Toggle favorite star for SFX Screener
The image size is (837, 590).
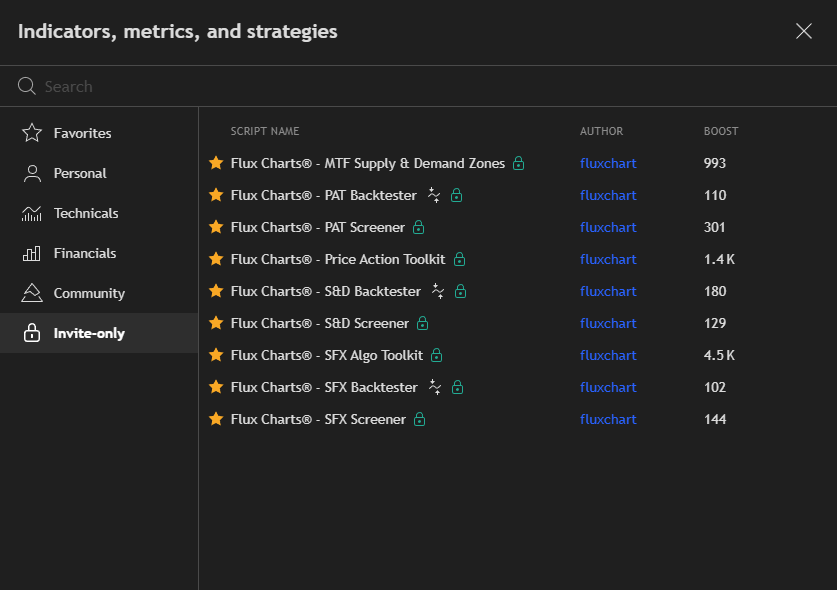[216, 419]
